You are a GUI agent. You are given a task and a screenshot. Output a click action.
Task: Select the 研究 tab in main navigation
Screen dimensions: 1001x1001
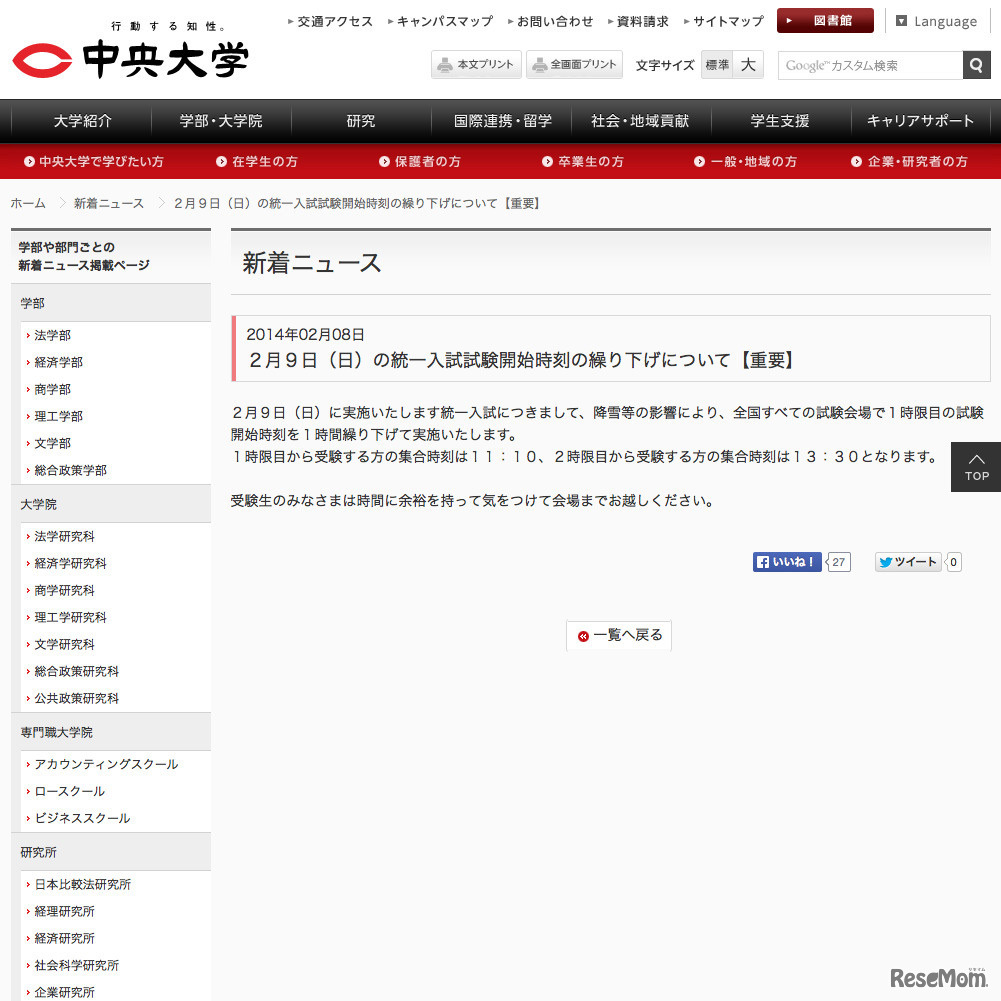[x=360, y=120]
